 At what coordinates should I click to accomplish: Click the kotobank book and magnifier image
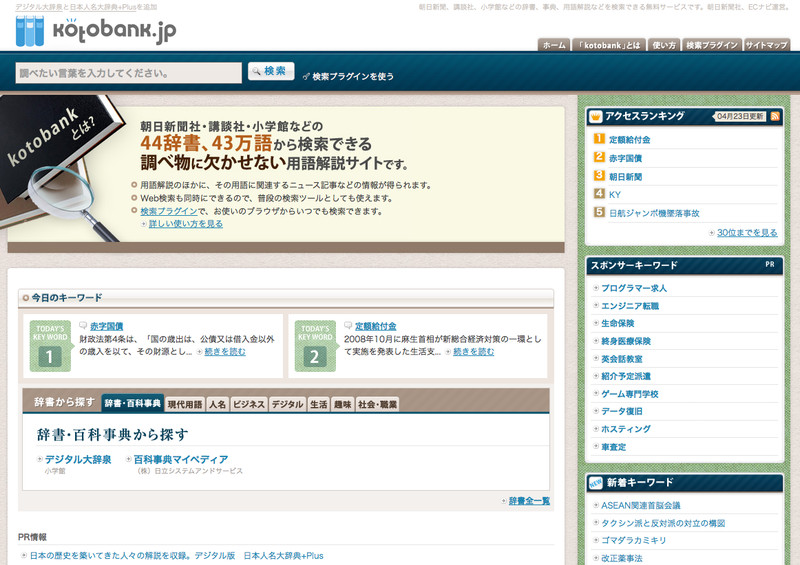[61, 168]
